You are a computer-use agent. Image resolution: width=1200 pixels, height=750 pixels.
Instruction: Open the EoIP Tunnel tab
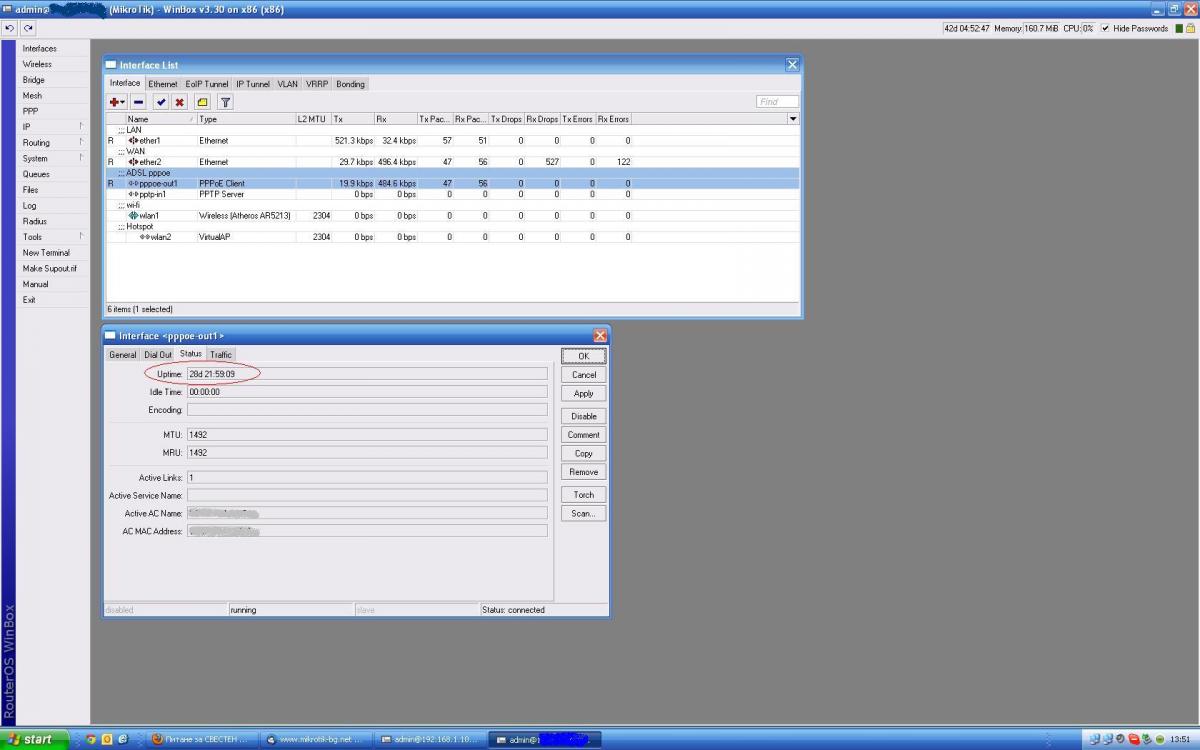207,84
